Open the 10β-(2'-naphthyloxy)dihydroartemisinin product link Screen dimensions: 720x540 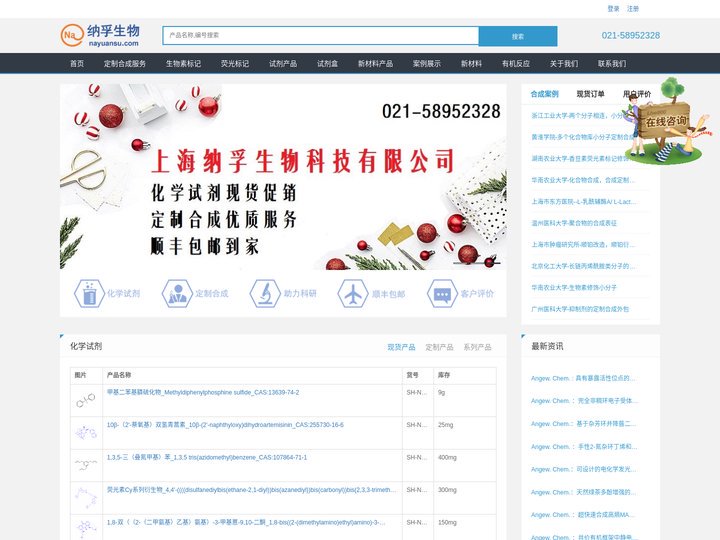pyautogui.click(x=225, y=425)
